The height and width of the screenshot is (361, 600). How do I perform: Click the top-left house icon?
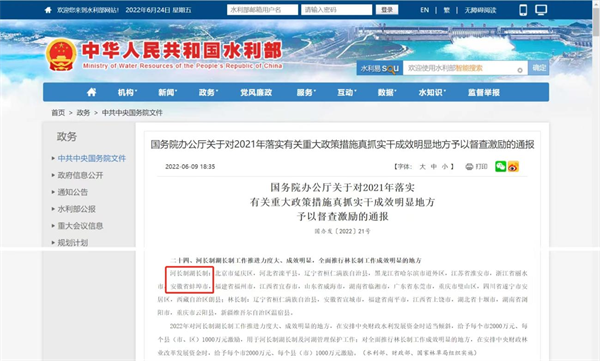pos(48,10)
